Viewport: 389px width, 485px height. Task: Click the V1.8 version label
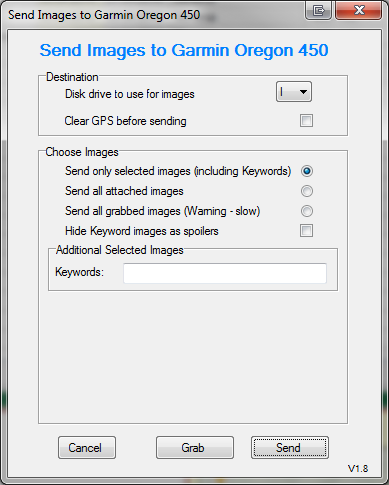pyautogui.click(x=358, y=469)
